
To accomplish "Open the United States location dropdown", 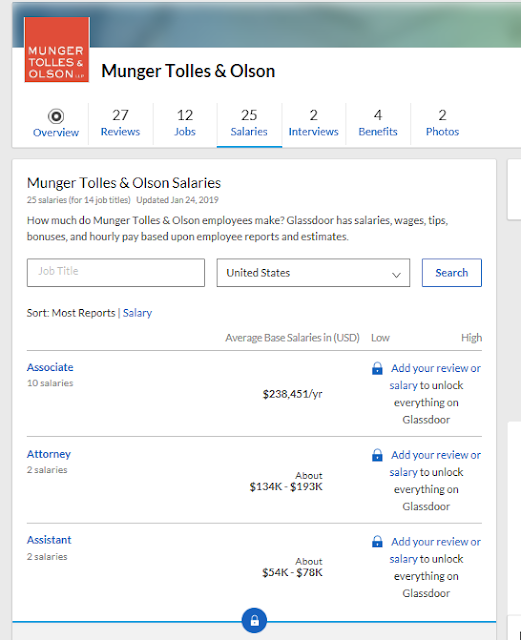I will [x=313, y=273].
